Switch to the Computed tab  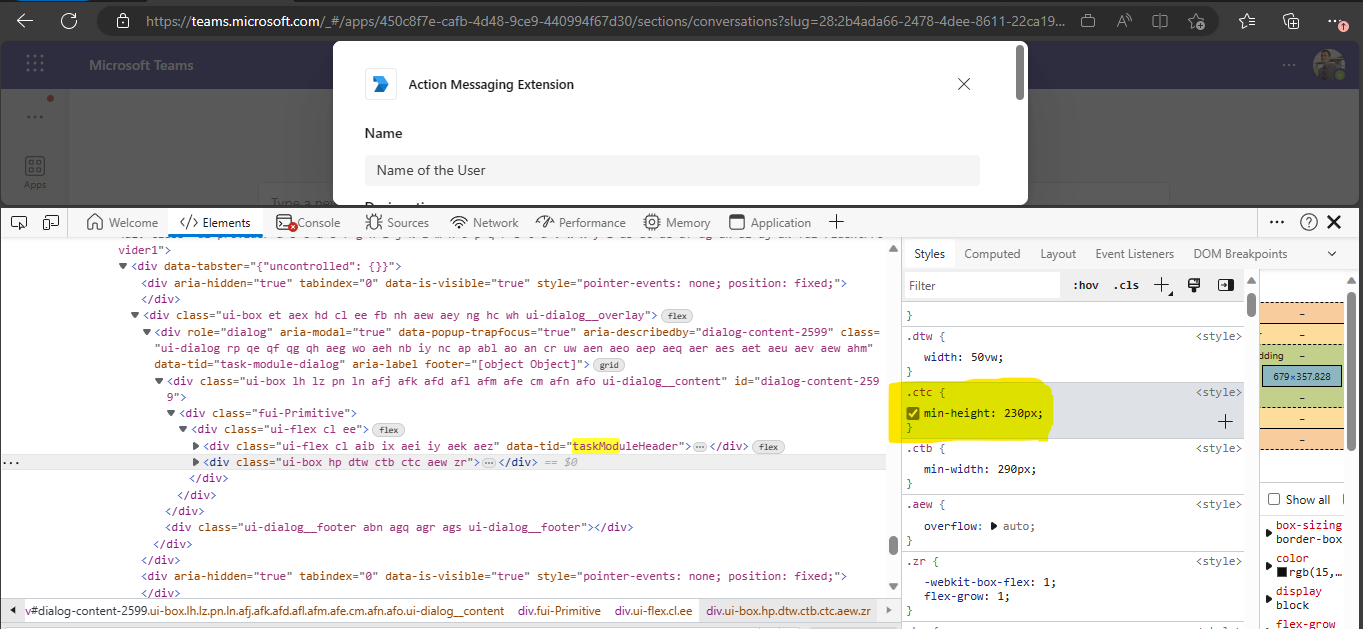coord(991,253)
